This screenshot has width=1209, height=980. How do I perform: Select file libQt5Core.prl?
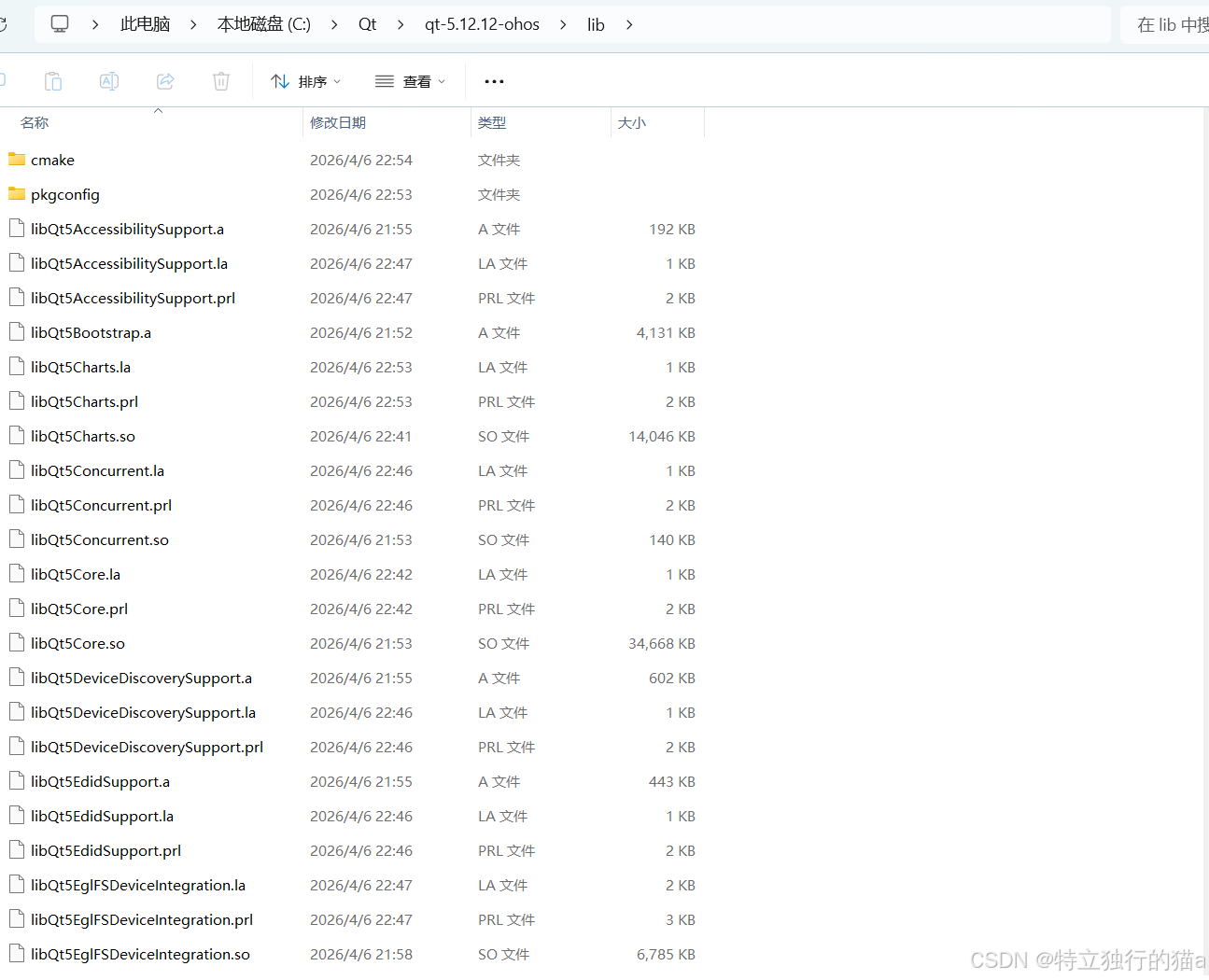pyautogui.click(x=79, y=609)
